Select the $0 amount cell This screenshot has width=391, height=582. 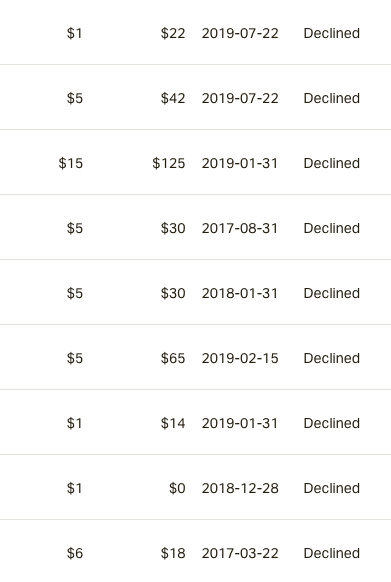pyautogui.click(x=177, y=488)
